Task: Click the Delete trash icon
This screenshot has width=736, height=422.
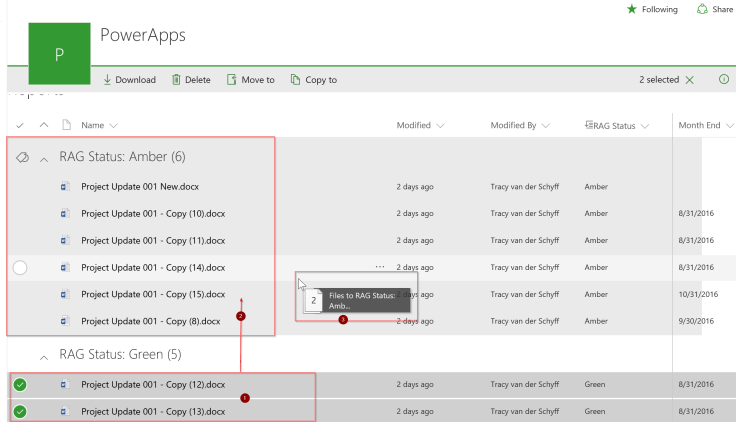Action: [x=176, y=80]
